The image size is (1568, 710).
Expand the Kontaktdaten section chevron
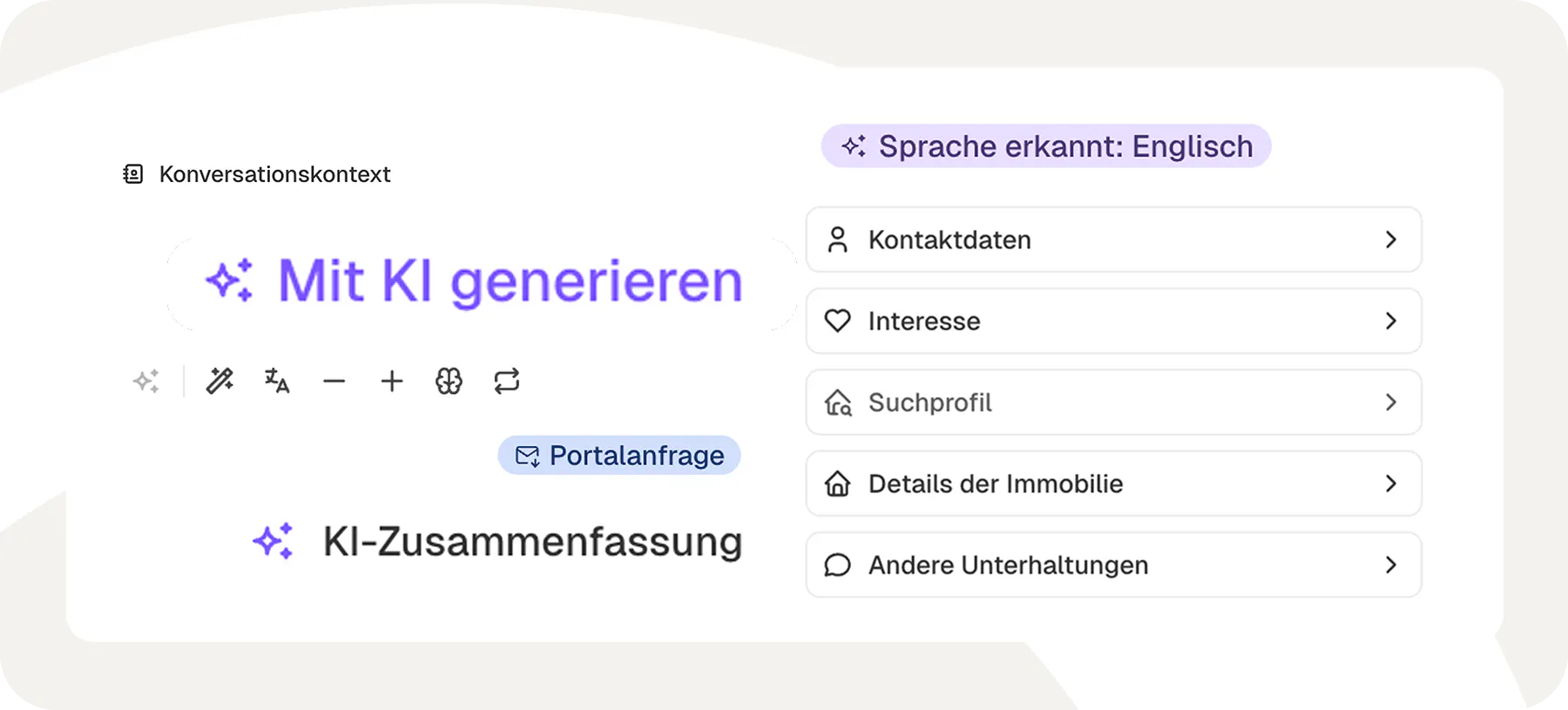(1390, 240)
